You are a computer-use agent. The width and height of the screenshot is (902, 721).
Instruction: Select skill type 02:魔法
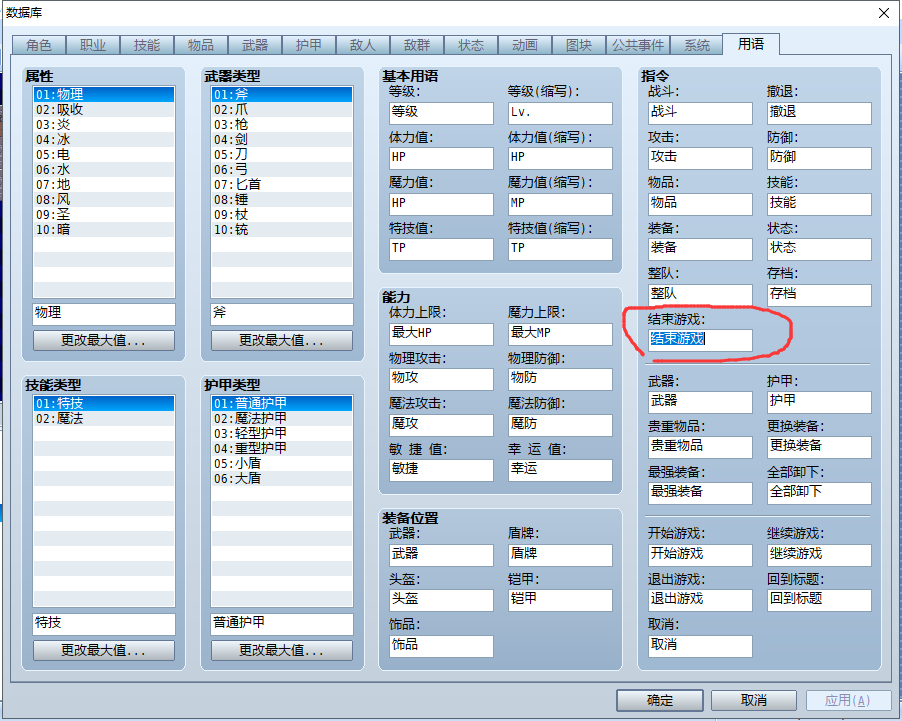tap(104, 418)
